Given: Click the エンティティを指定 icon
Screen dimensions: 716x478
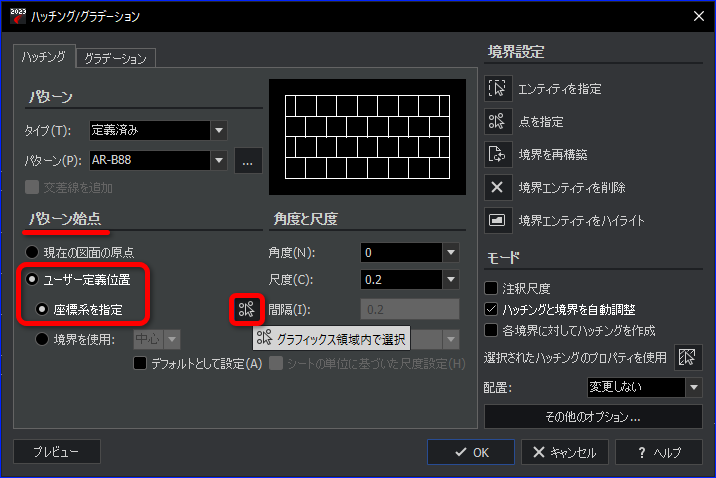Looking at the screenshot, I should (x=498, y=88).
